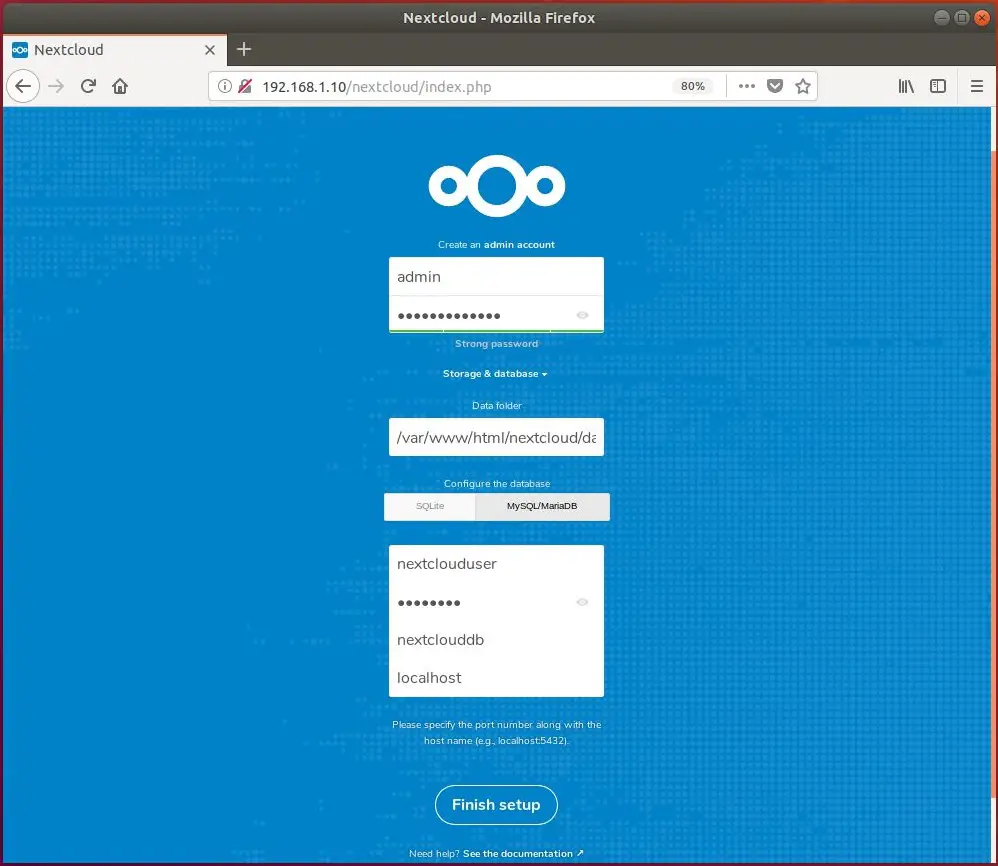This screenshot has height=866, width=998.
Task: Focus the database password field
Action: click(496, 602)
